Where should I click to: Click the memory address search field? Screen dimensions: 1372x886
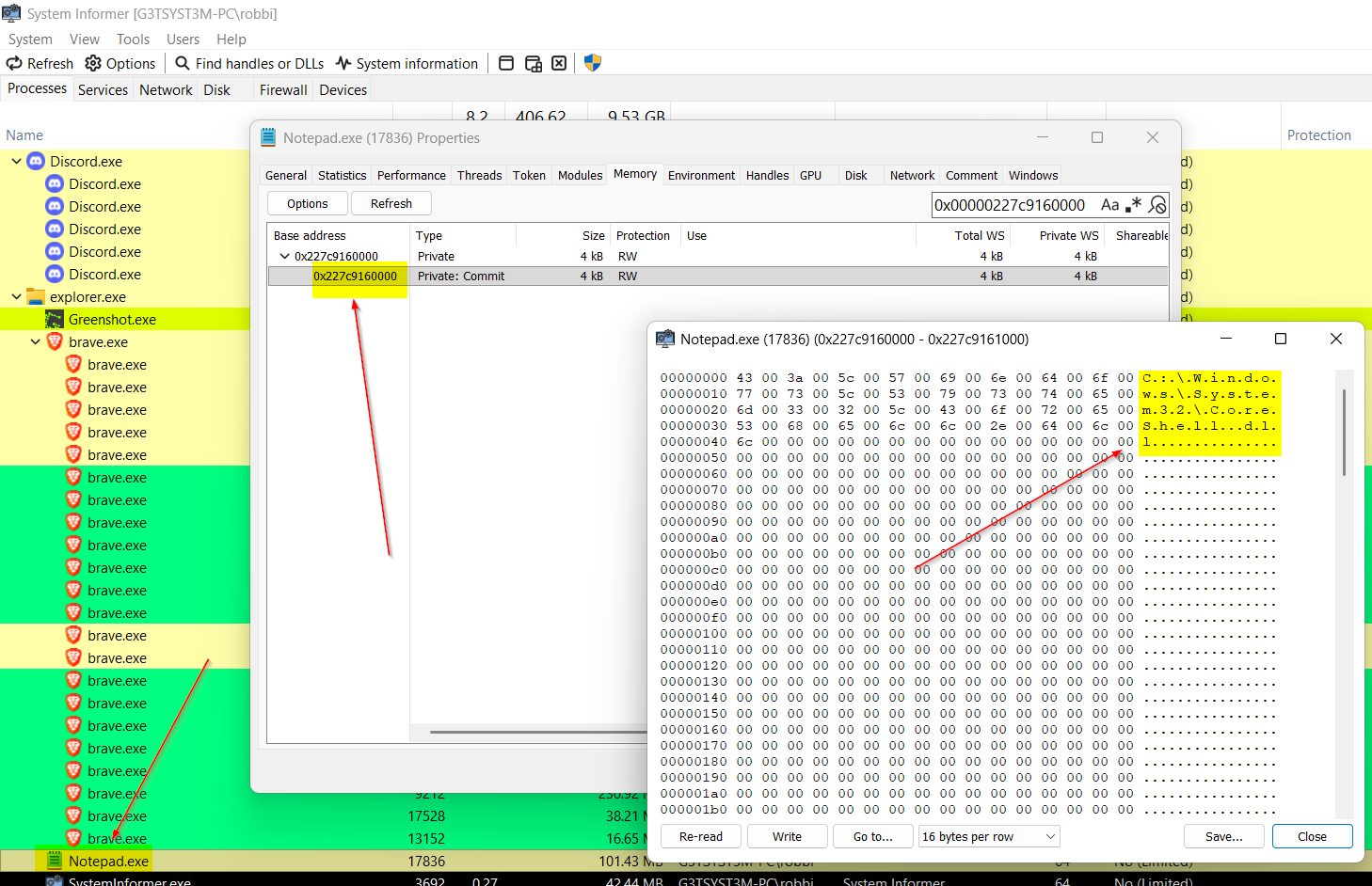[x=1012, y=205]
